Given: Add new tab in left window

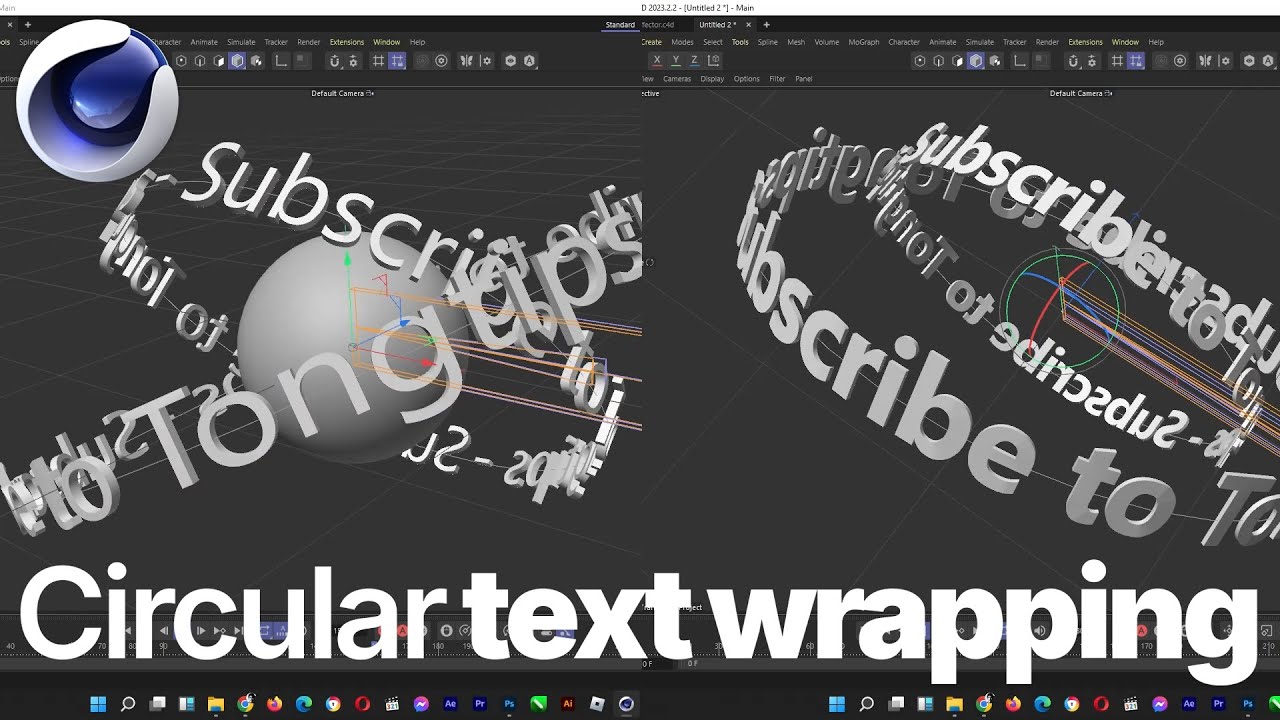Looking at the screenshot, I should coord(27,25).
